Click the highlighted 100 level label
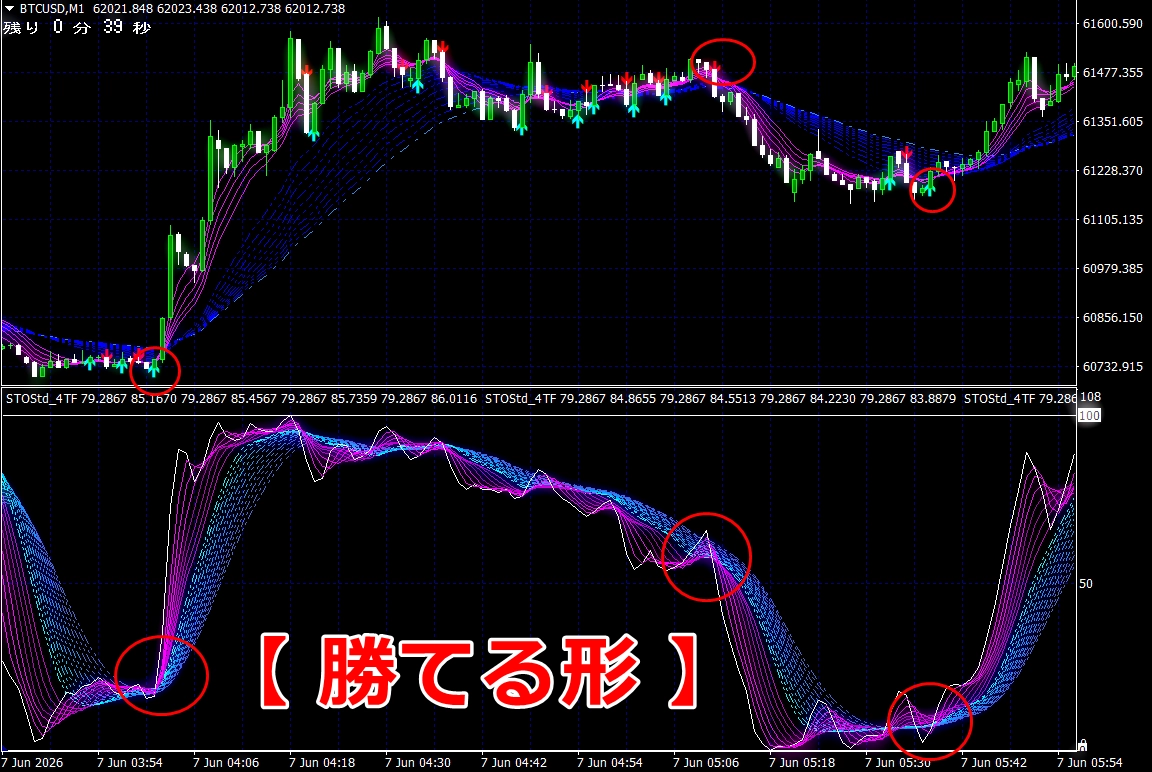 click(1089, 416)
